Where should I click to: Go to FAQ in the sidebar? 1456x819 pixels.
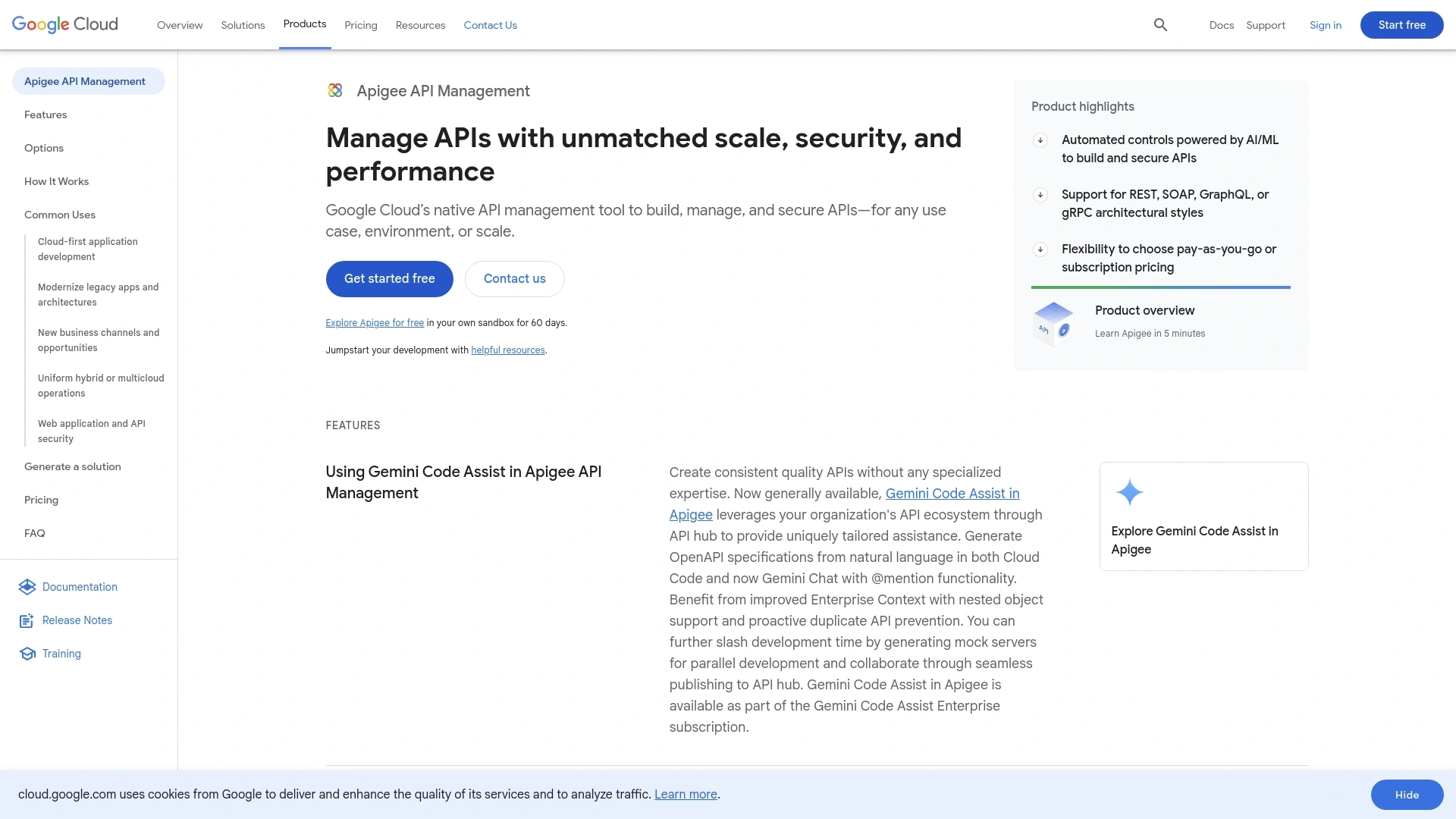(x=35, y=533)
